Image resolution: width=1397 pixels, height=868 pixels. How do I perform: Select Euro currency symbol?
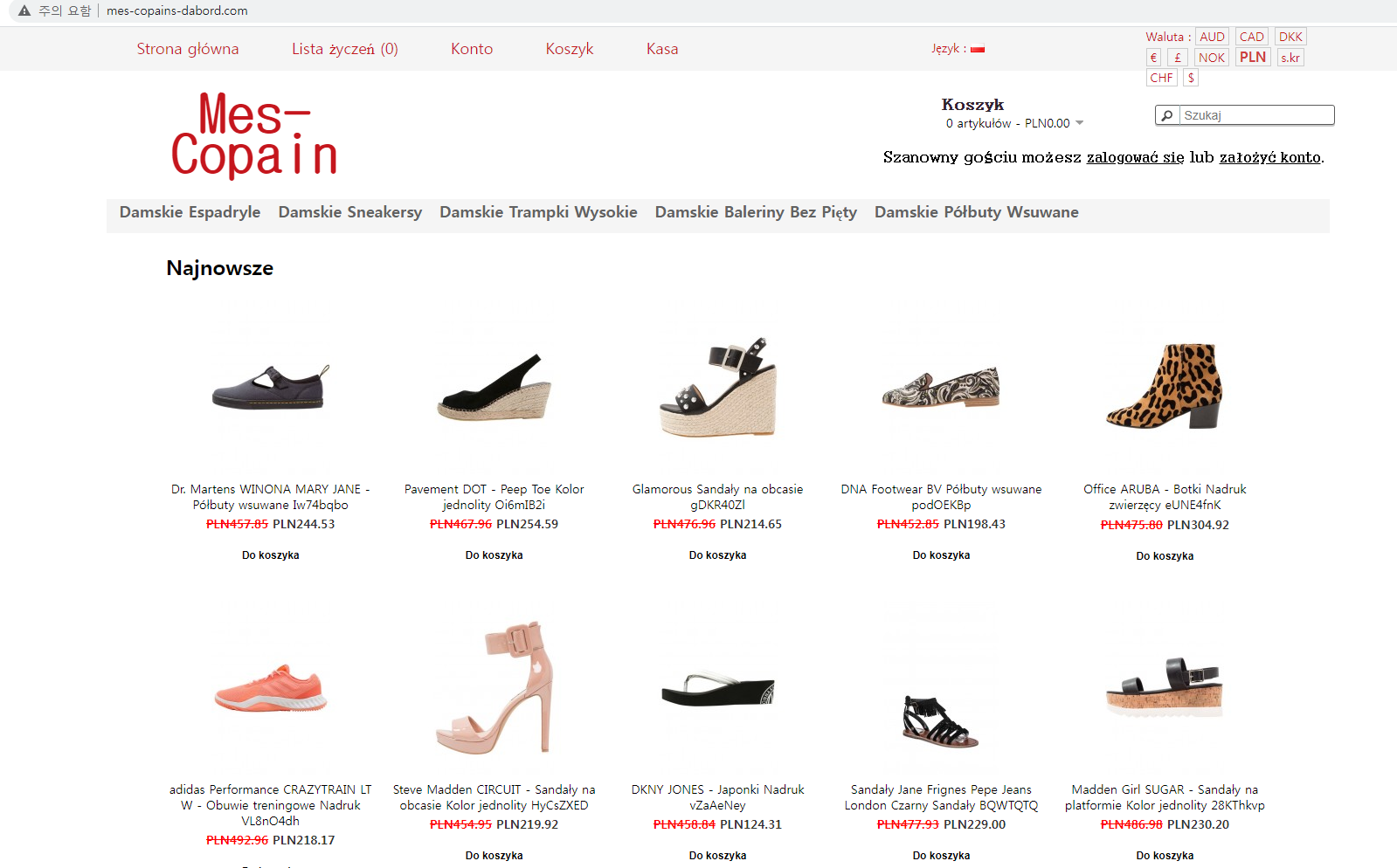pos(1153,58)
